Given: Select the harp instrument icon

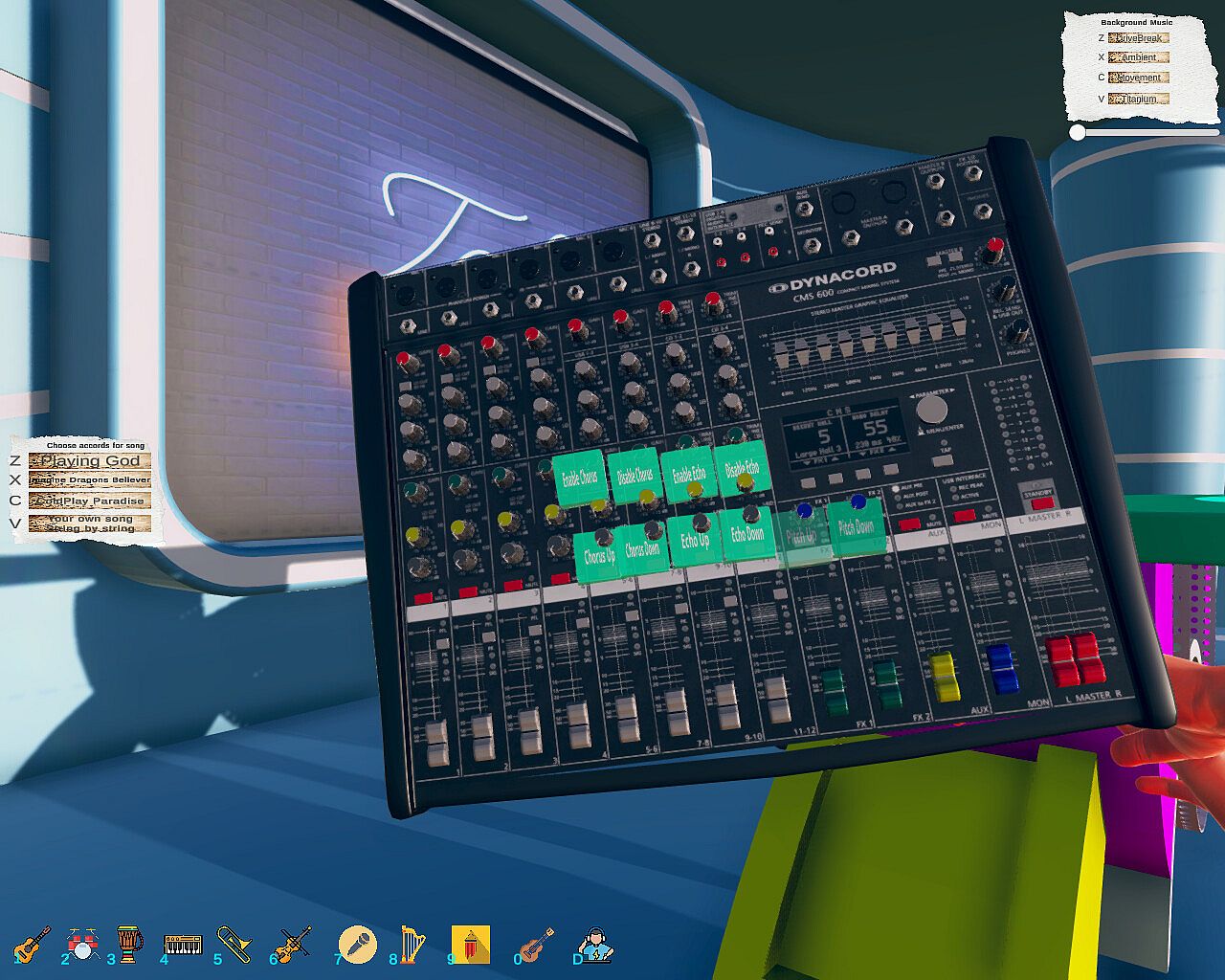Looking at the screenshot, I should (412, 945).
